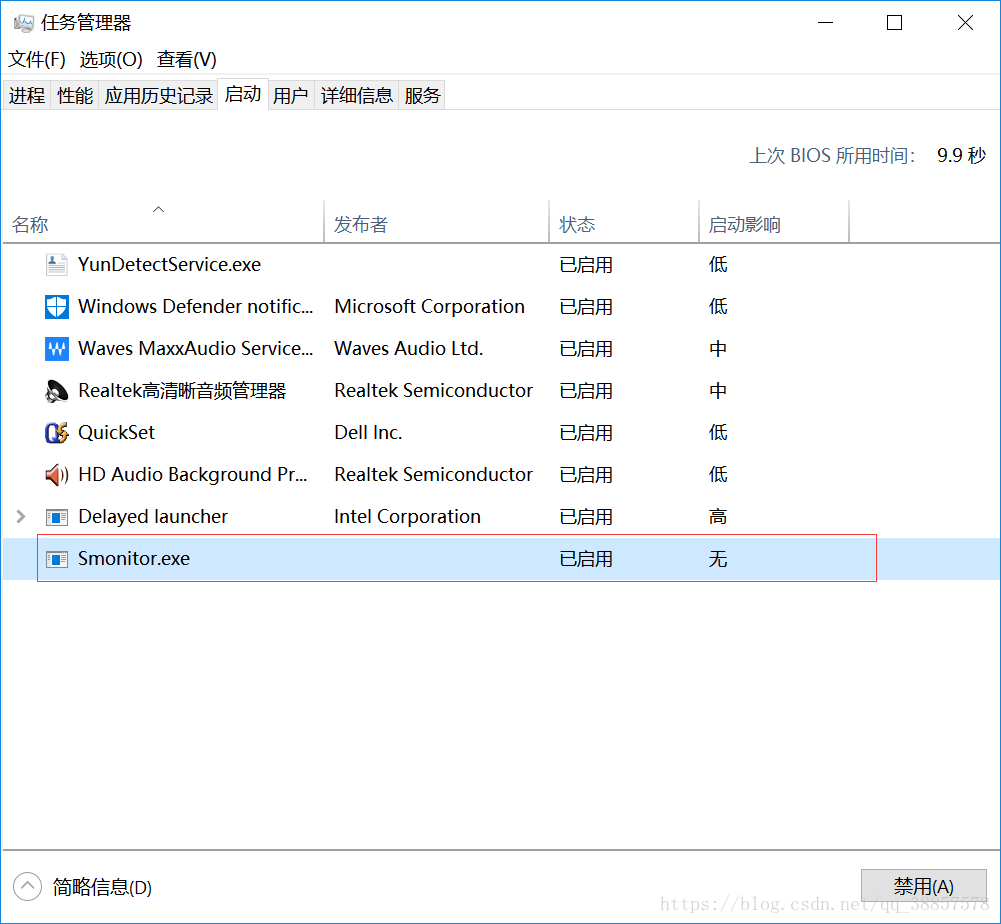Switch to the 用户 tab

pos(290,96)
